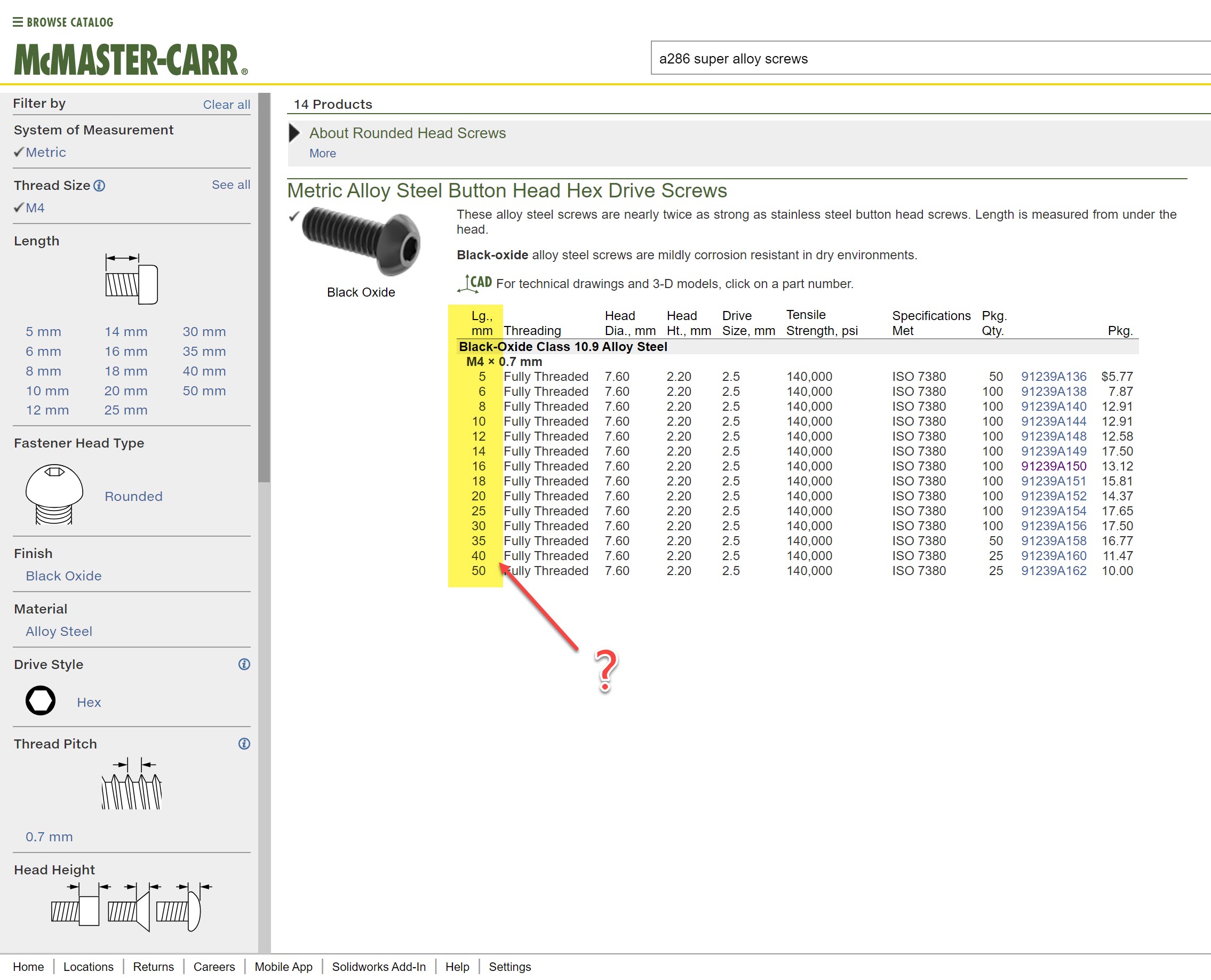The image size is (1211, 980).
Task: Select the Alloy Steel material filter
Action: tap(59, 631)
